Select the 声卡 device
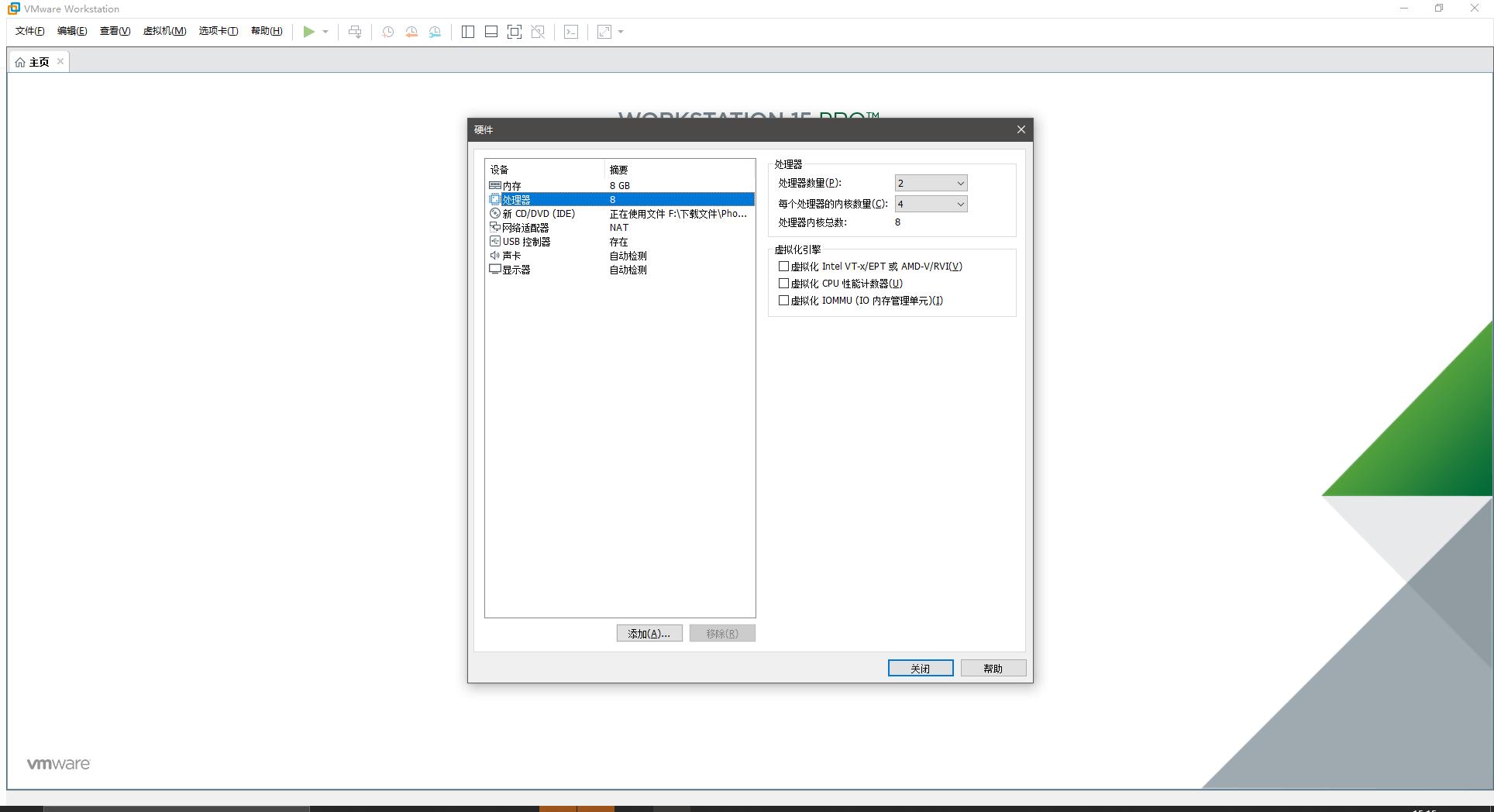Image resolution: width=1494 pixels, height=812 pixels. pyautogui.click(x=513, y=255)
